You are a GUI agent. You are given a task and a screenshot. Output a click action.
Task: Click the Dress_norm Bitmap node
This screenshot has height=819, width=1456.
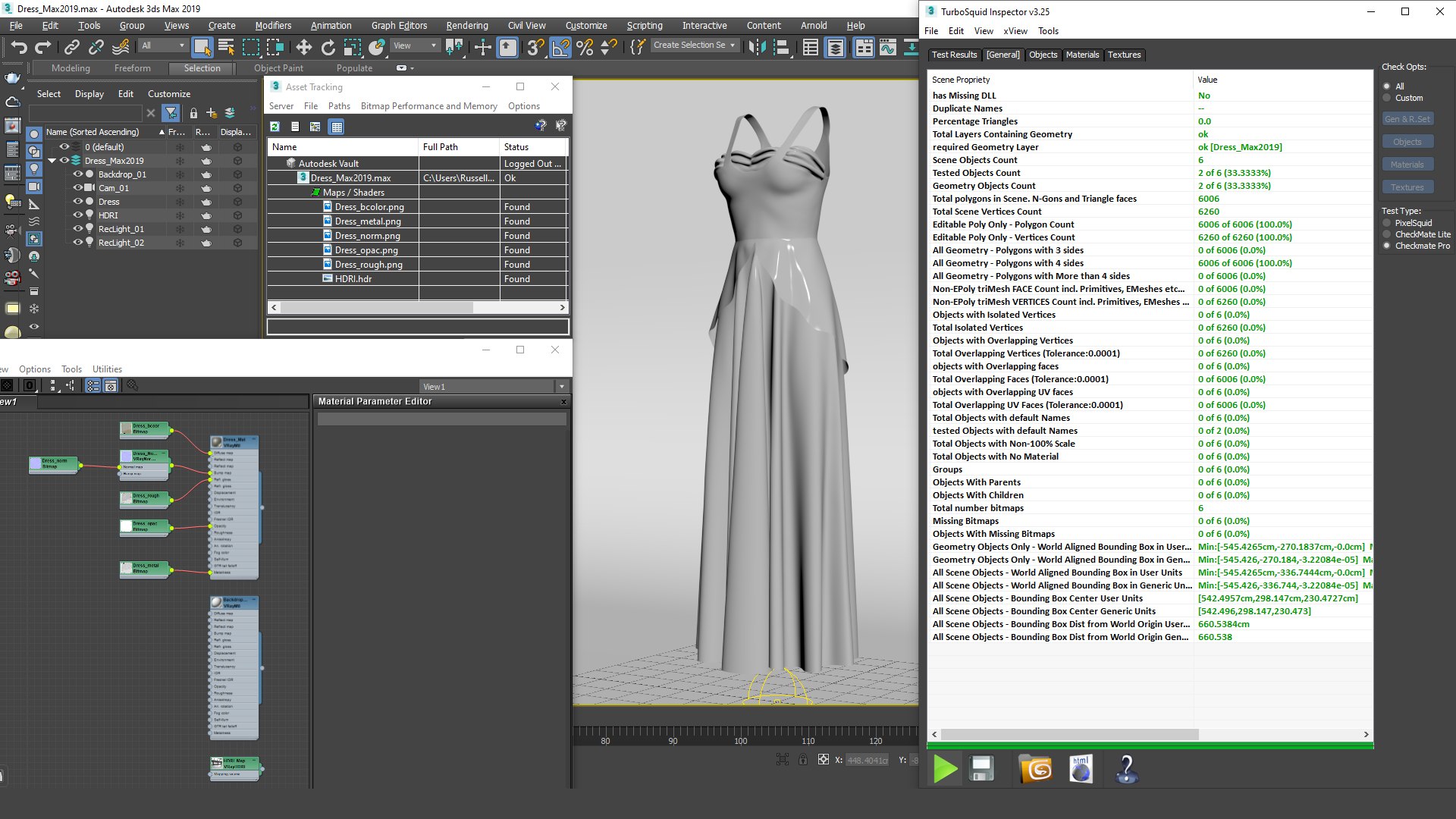[53, 463]
